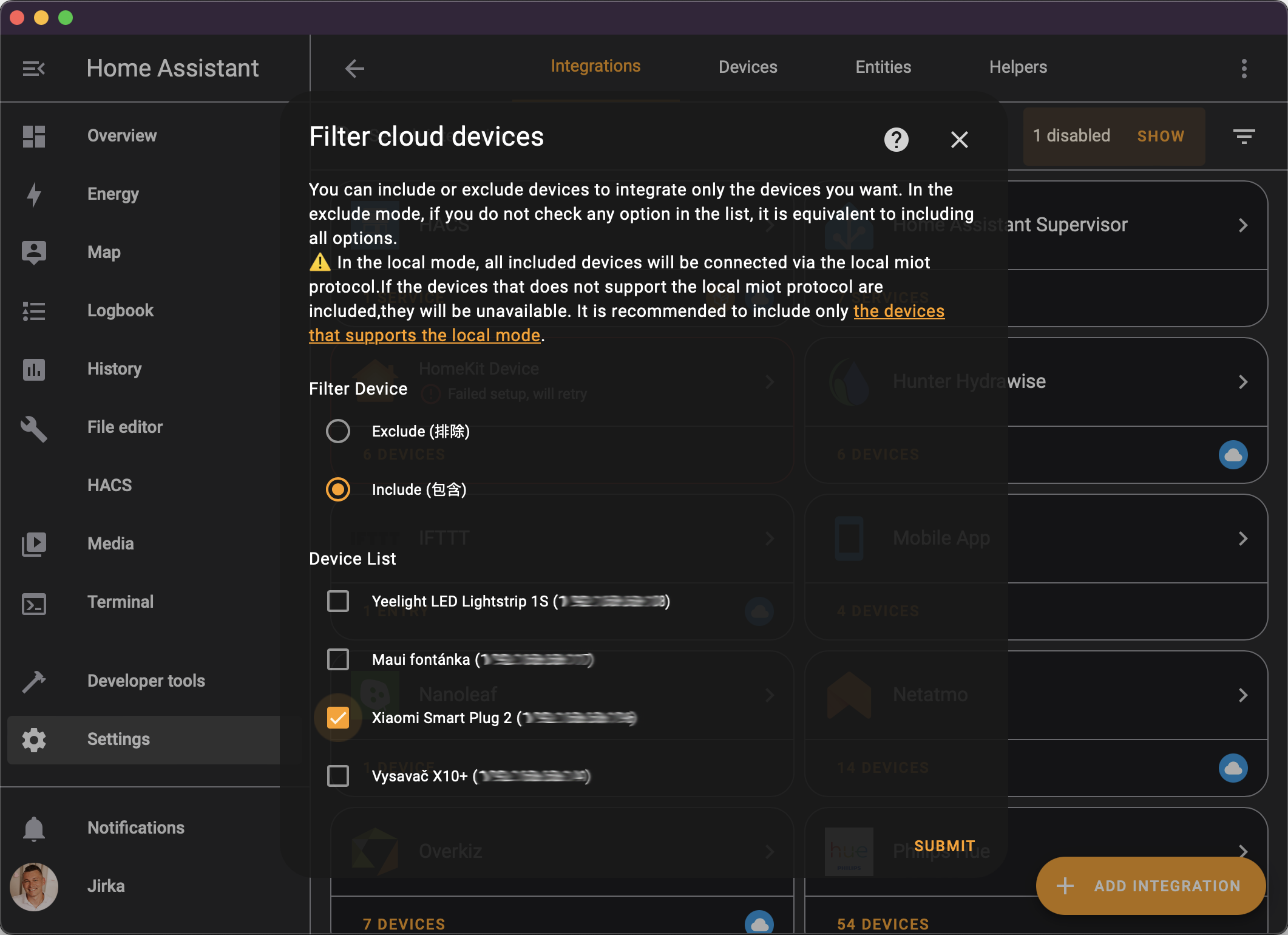The image size is (1288, 935).
Task: Check the Vysavač X10+ device
Action: (x=338, y=776)
